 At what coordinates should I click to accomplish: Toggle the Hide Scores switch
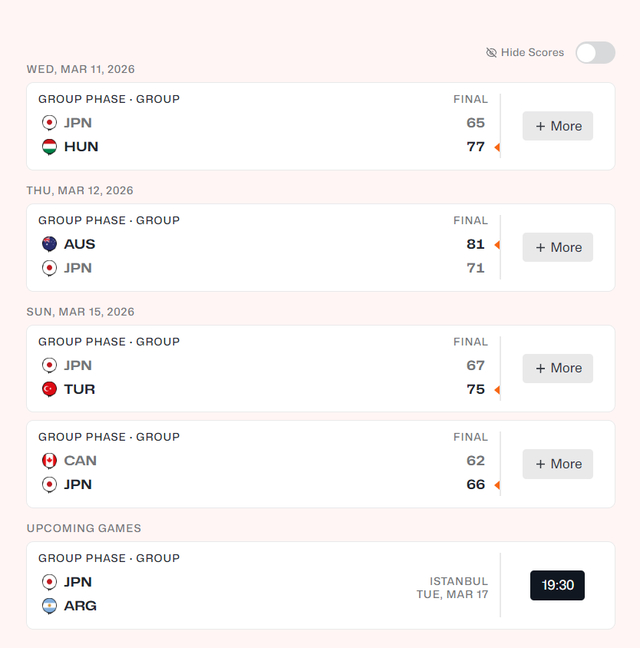[x=595, y=53]
